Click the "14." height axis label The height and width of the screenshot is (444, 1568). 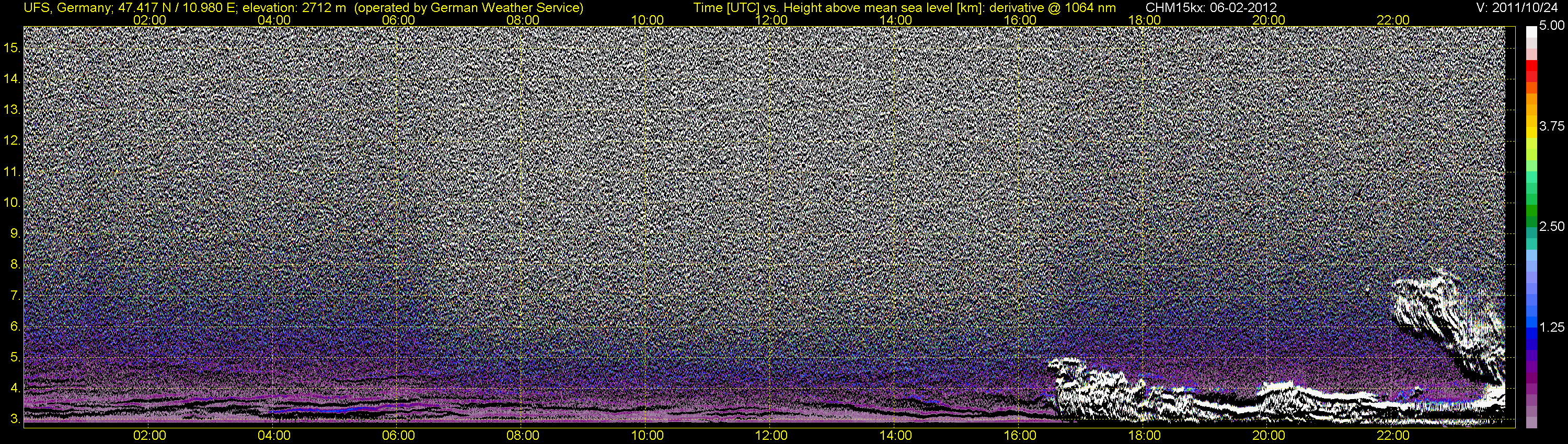[12, 79]
